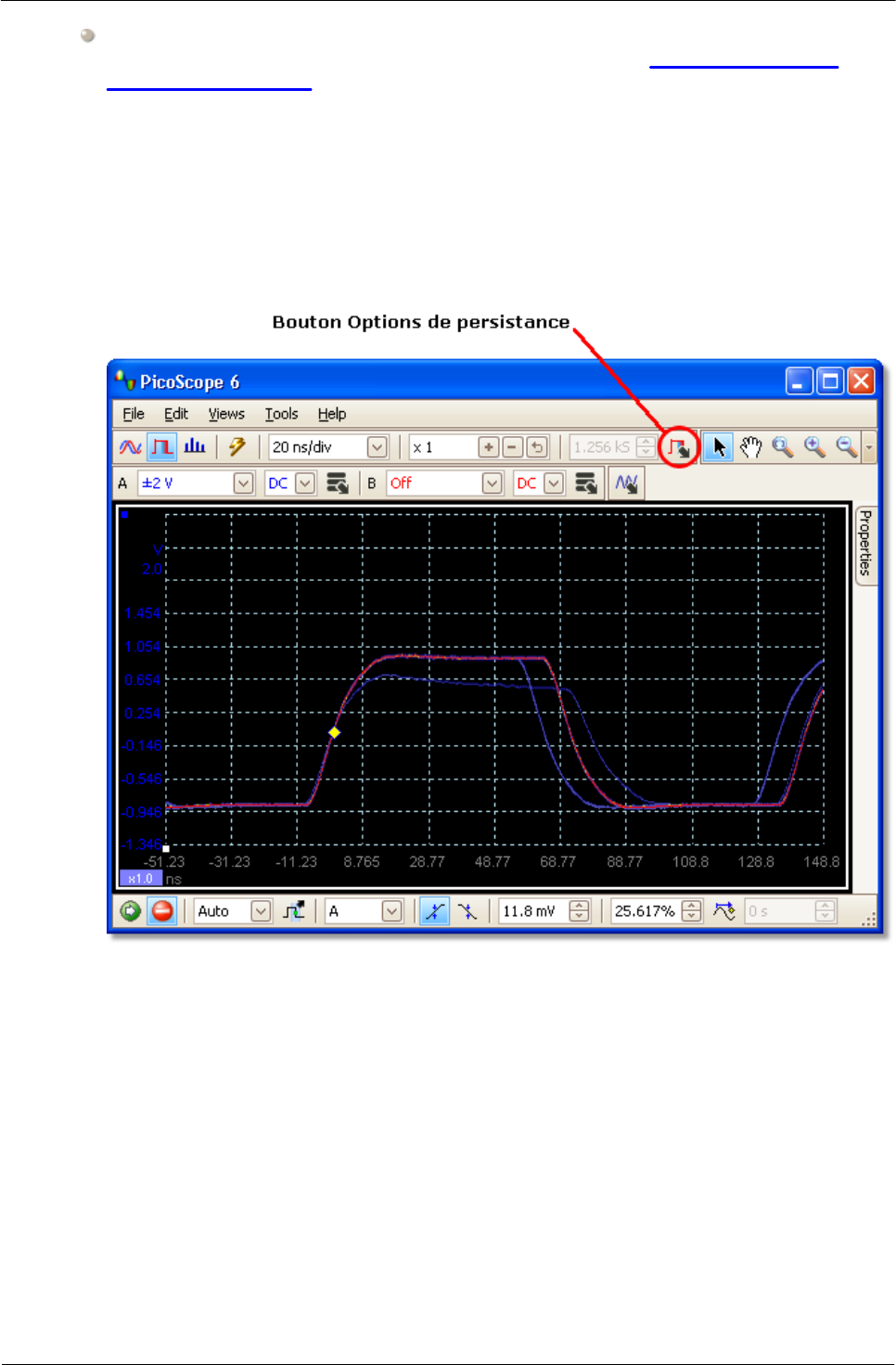Click the blue hyperlink above the screenshot
This screenshot has width=896, height=1365.
[x=744, y=68]
